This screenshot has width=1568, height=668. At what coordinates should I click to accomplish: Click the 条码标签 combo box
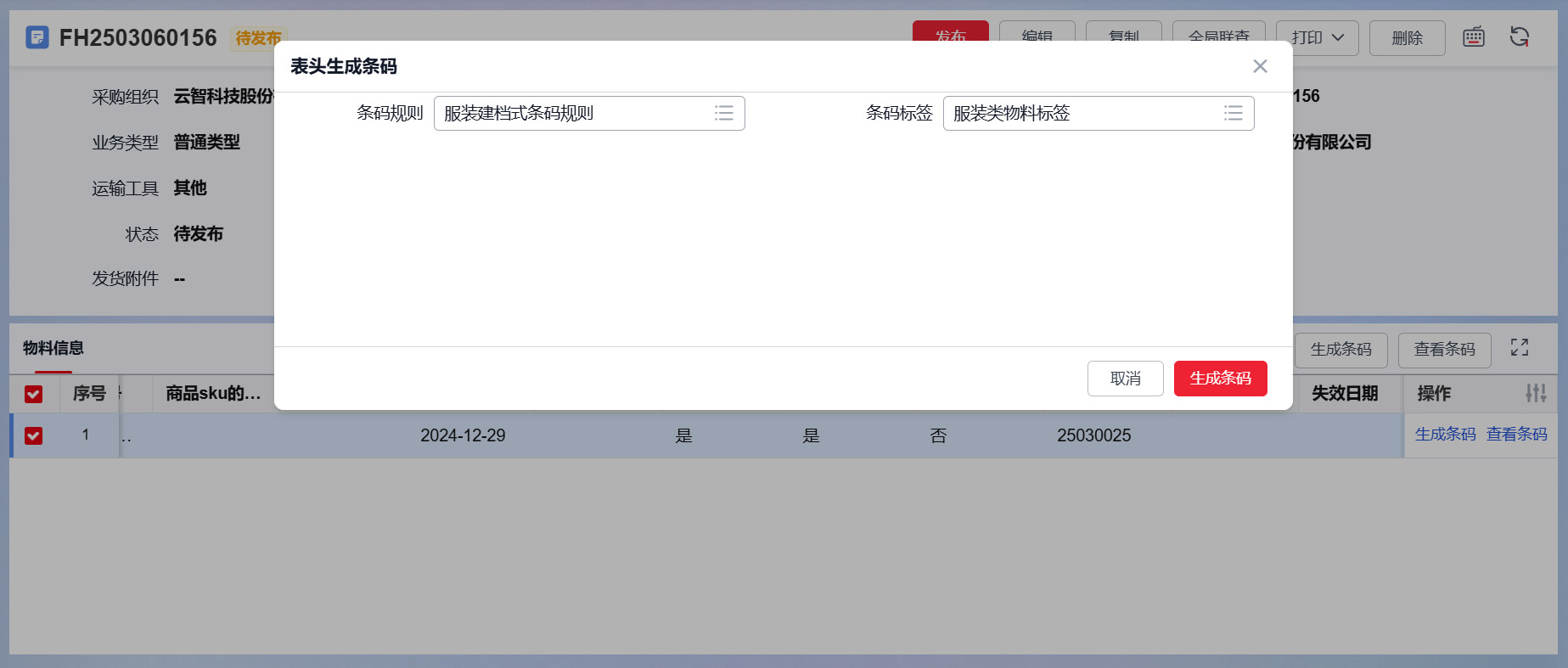[1082, 114]
